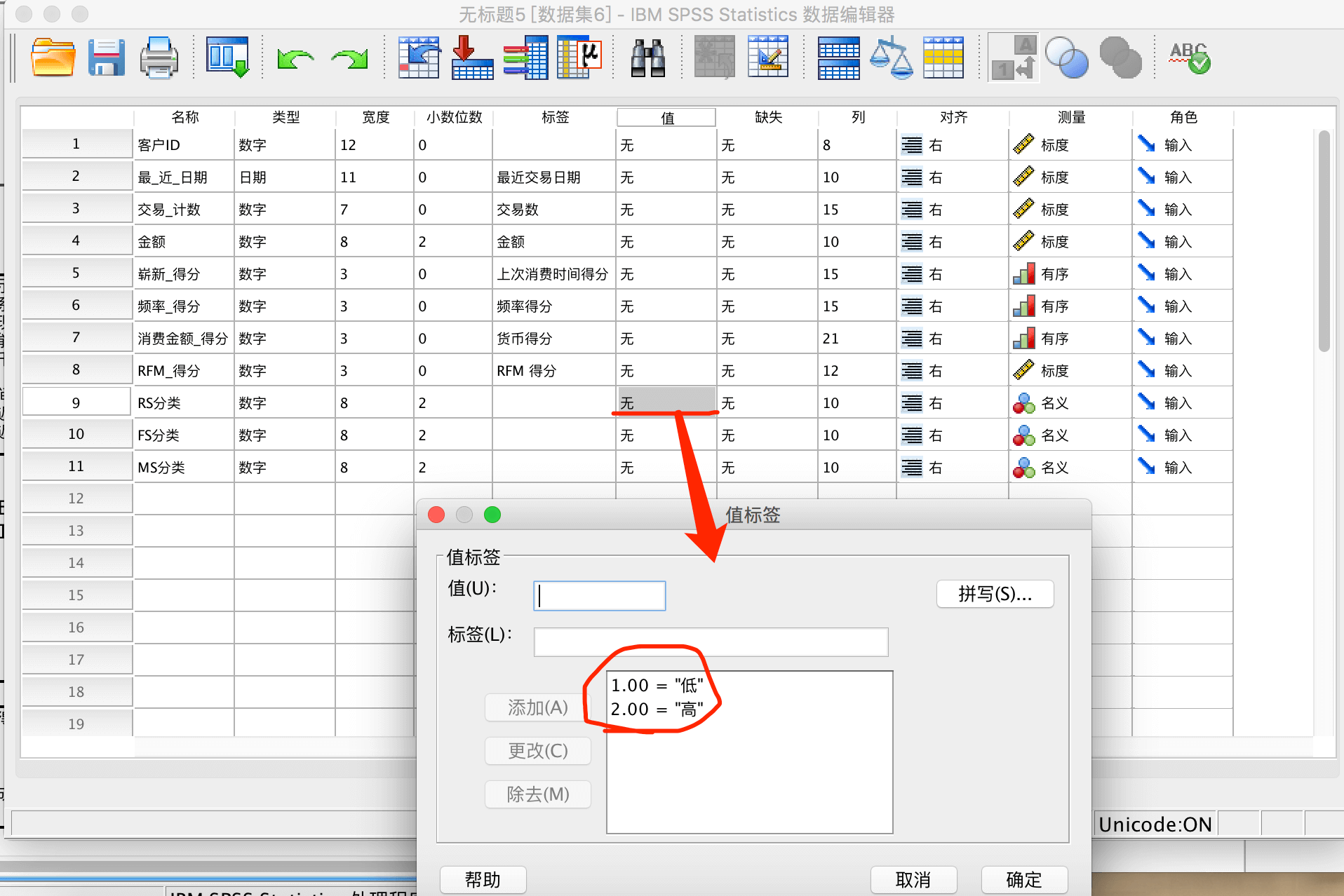The image size is (1344, 896).
Task: Click the 更改(C) button
Action: click(538, 751)
